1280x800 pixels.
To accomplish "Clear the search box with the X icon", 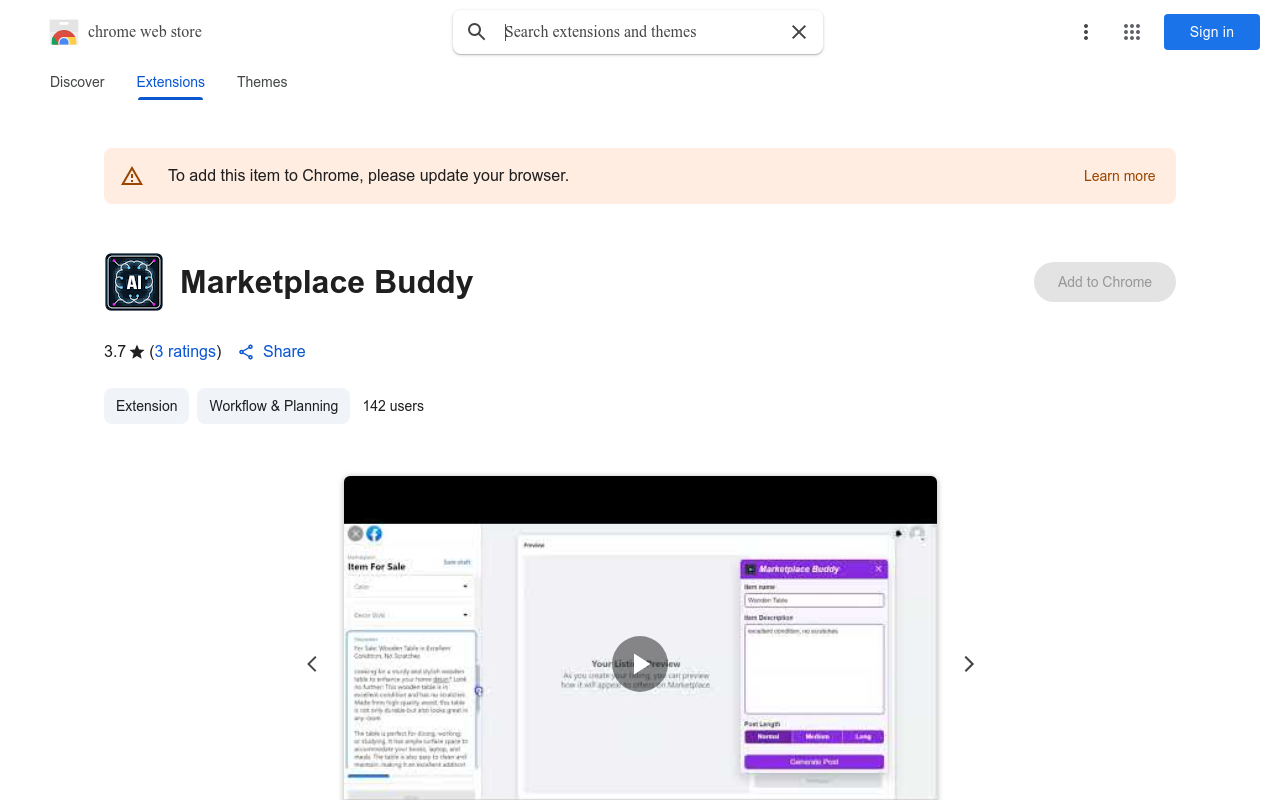I will pos(799,32).
